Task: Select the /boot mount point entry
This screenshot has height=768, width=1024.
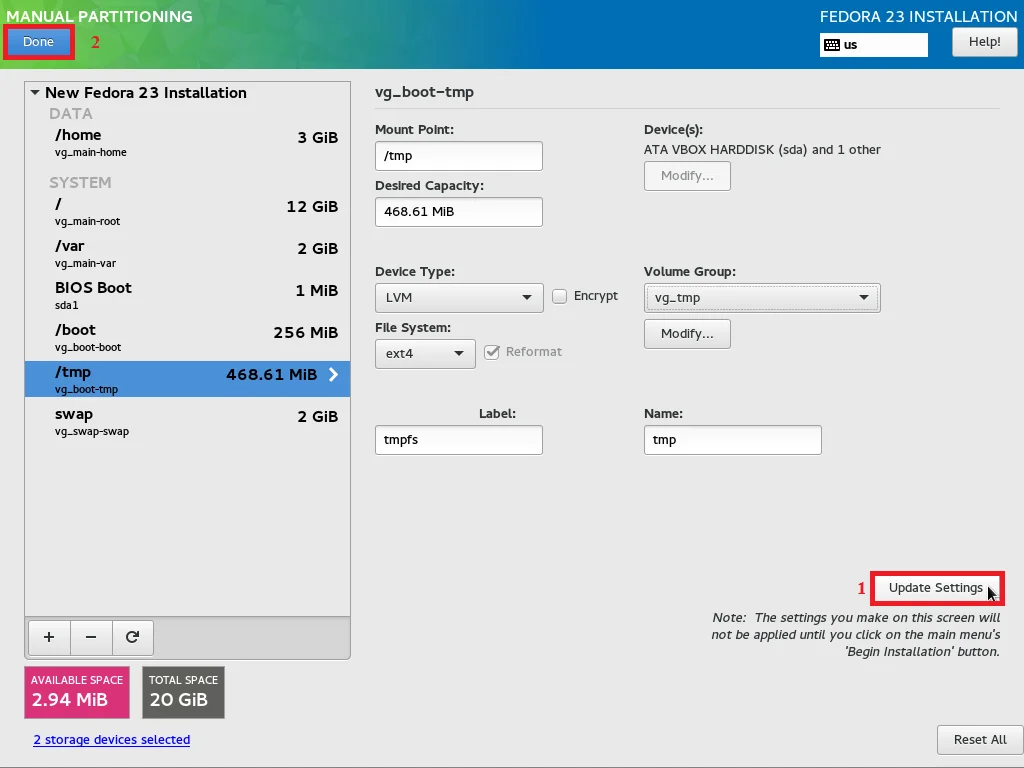Action: (187, 337)
